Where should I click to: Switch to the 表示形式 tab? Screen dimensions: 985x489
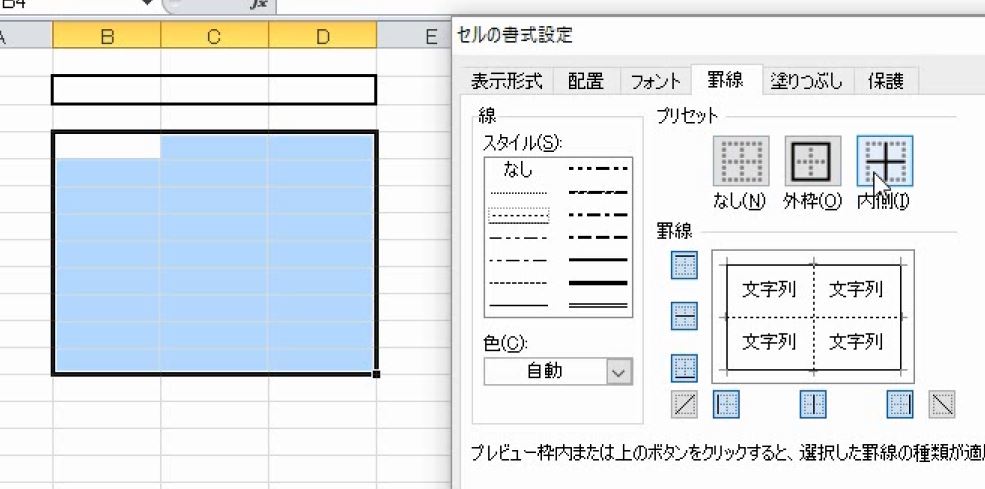[x=506, y=81]
